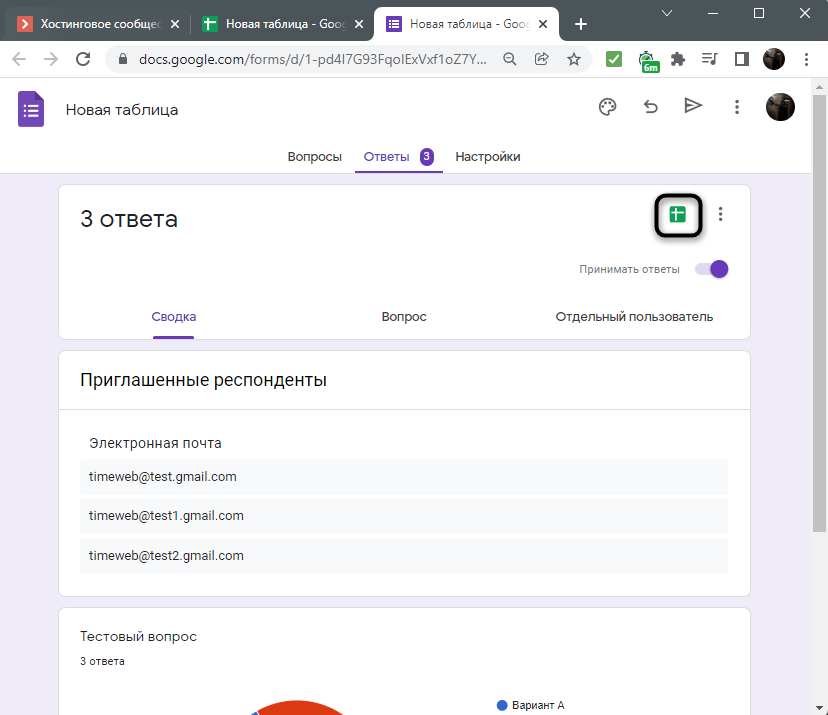Open the Google account avatar
Image resolution: width=828 pixels, height=715 pixels.
tap(780, 107)
